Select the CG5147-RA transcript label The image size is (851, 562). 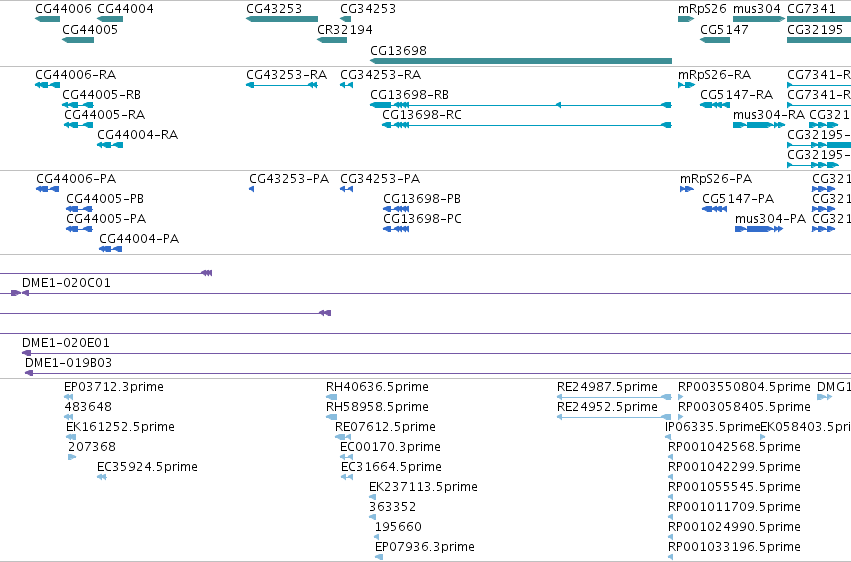737,94
